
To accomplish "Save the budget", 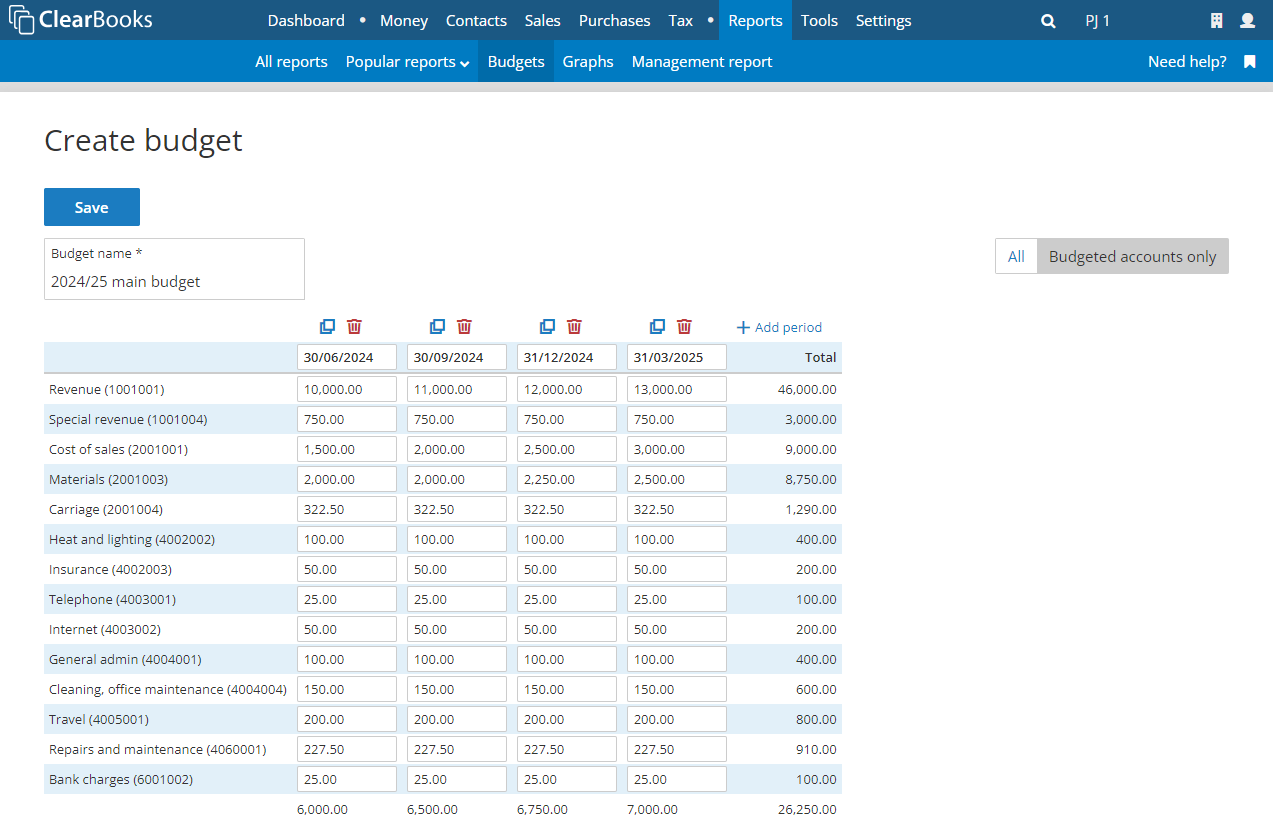I will point(91,206).
